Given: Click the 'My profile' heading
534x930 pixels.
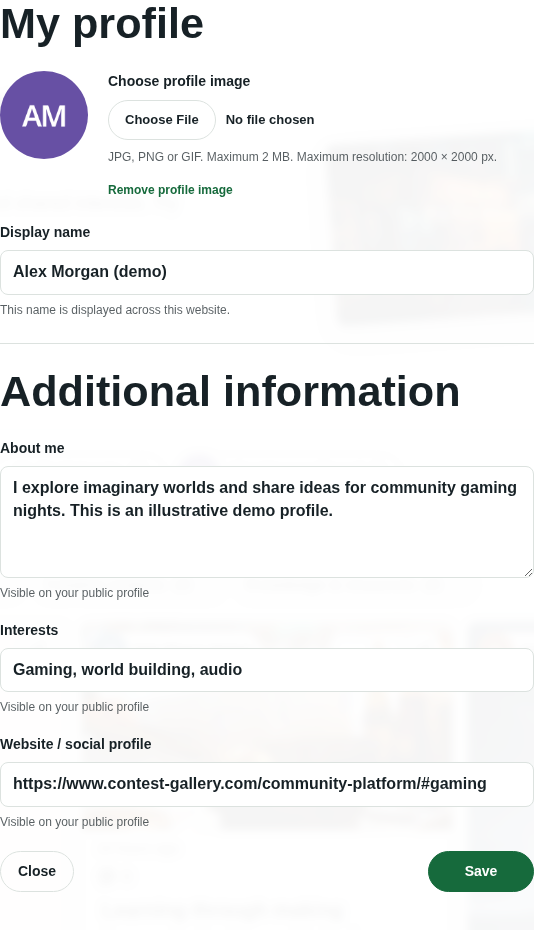Looking at the screenshot, I should click(102, 24).
